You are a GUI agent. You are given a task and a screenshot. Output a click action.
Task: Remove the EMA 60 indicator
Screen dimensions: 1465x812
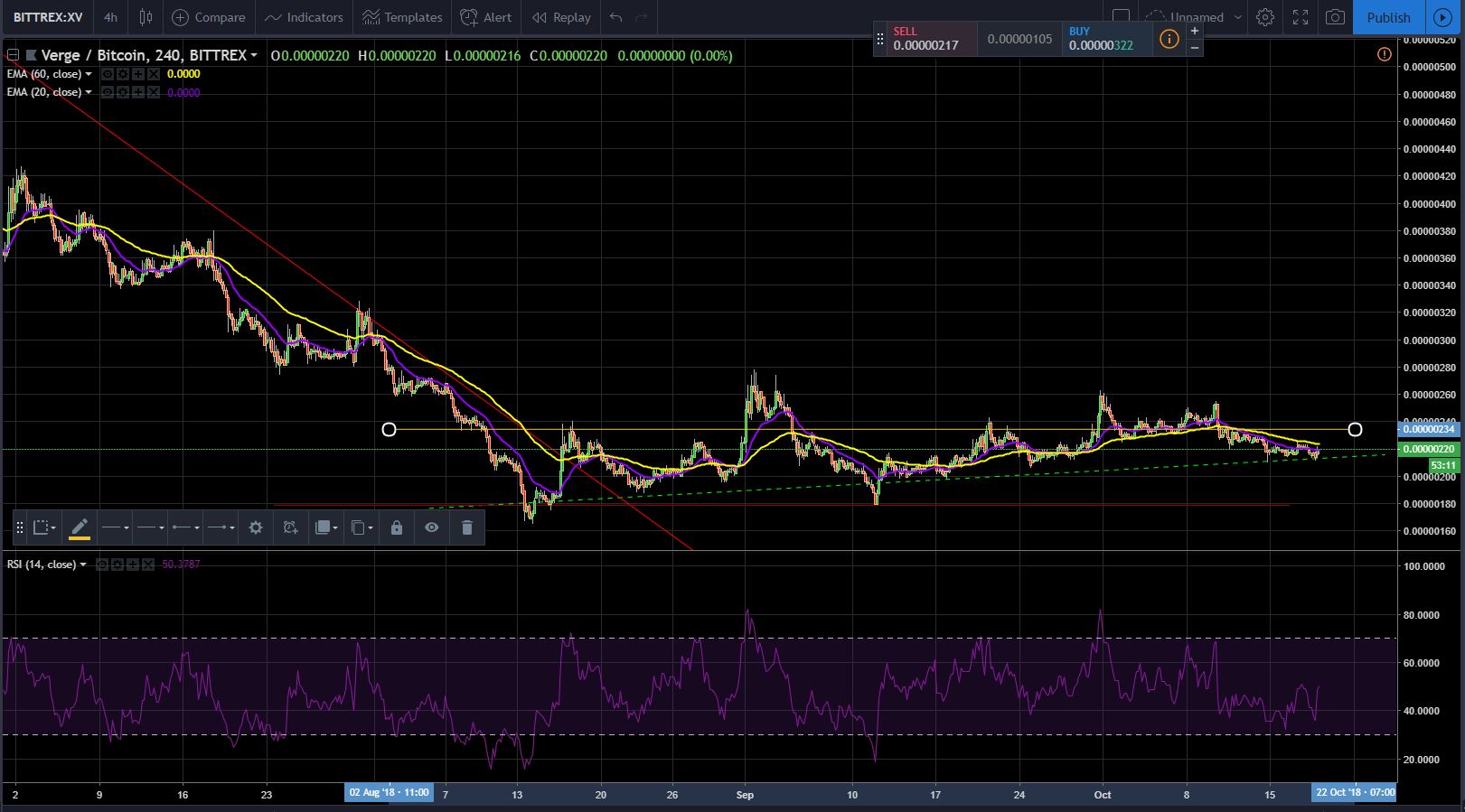click(154, 74)
